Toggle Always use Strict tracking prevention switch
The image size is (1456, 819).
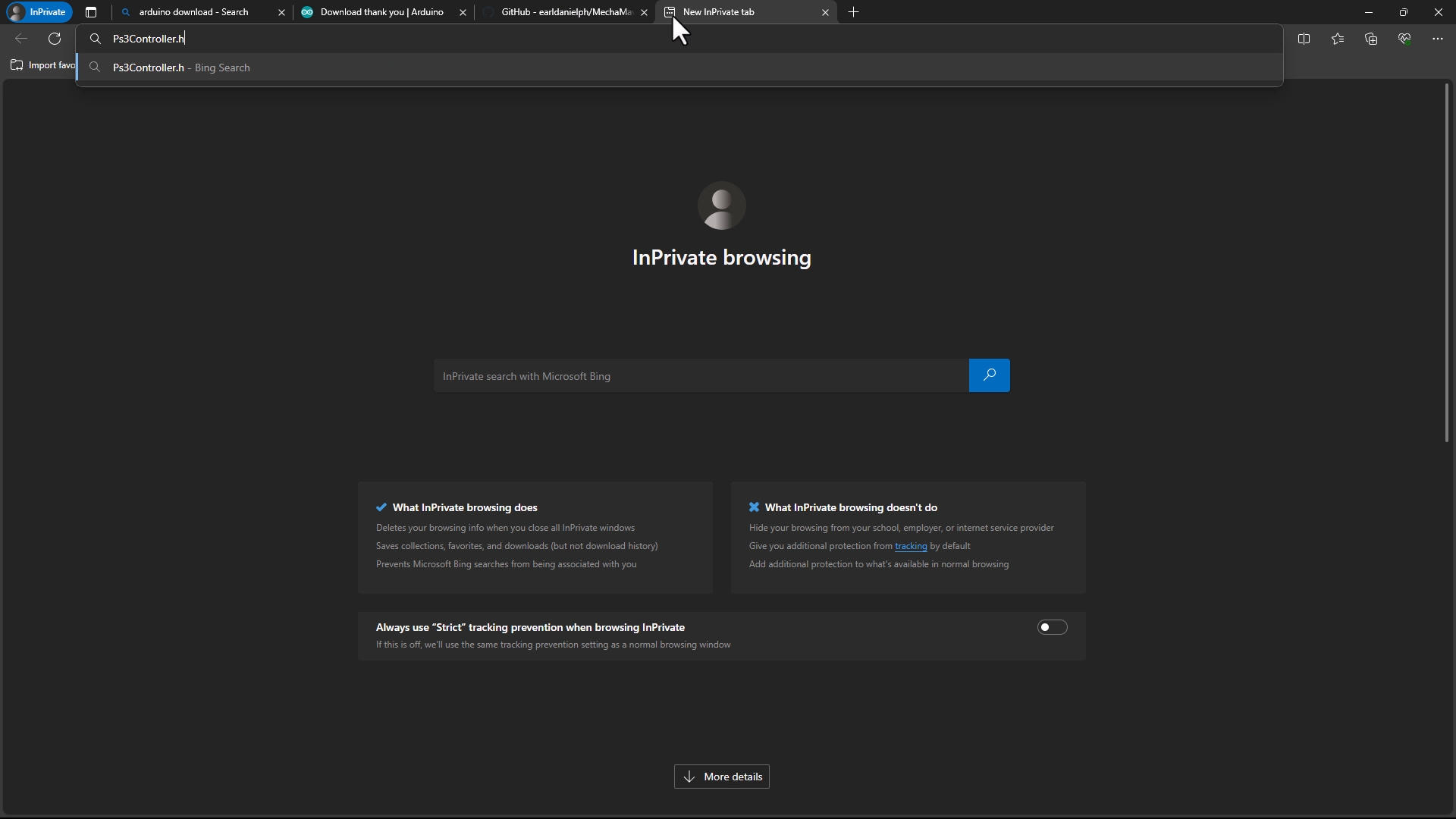[x=1052, y=627]
